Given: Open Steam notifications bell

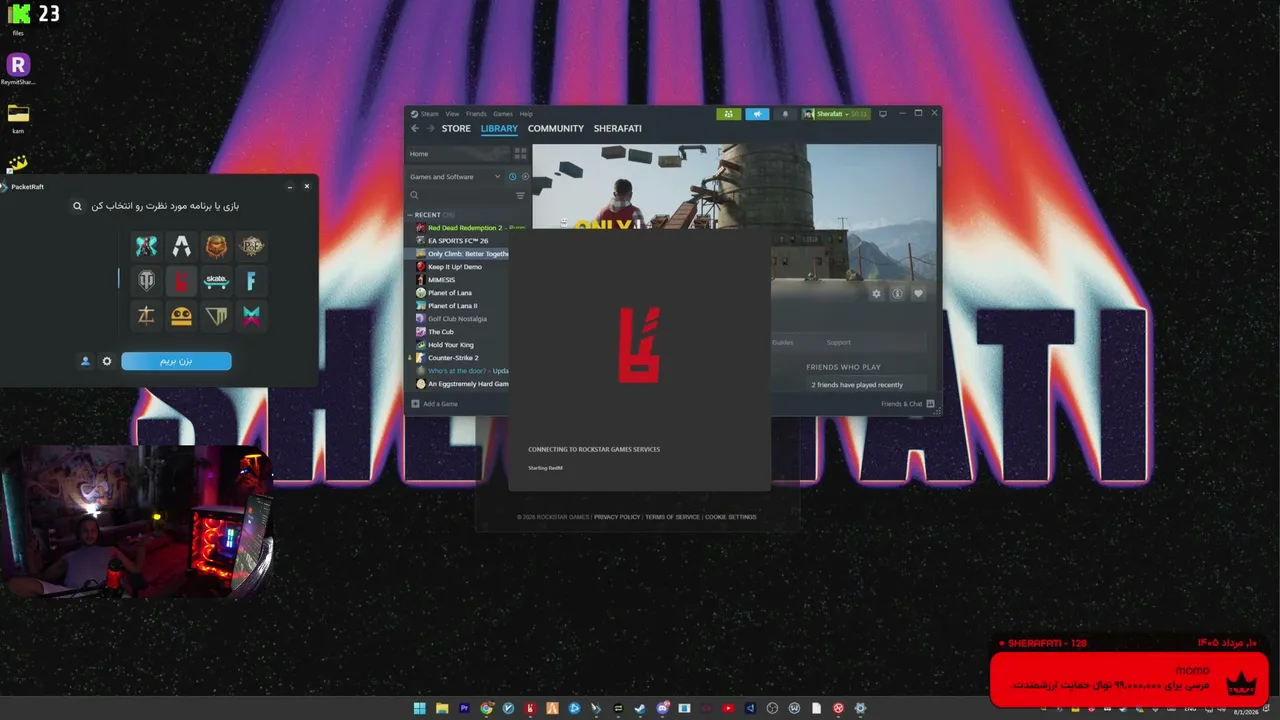Looking at the screenshot, I should click(x=785, y=114).
